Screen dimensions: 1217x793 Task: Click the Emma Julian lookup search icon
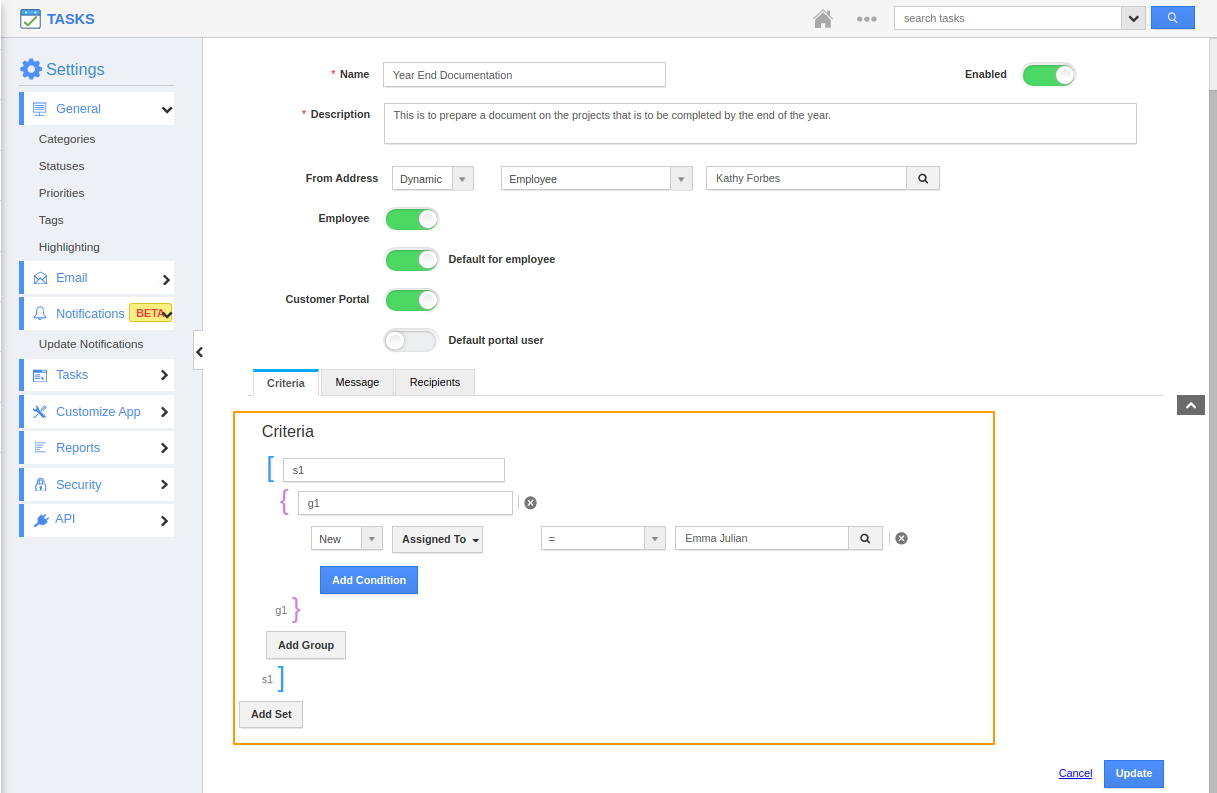point(865,538)
